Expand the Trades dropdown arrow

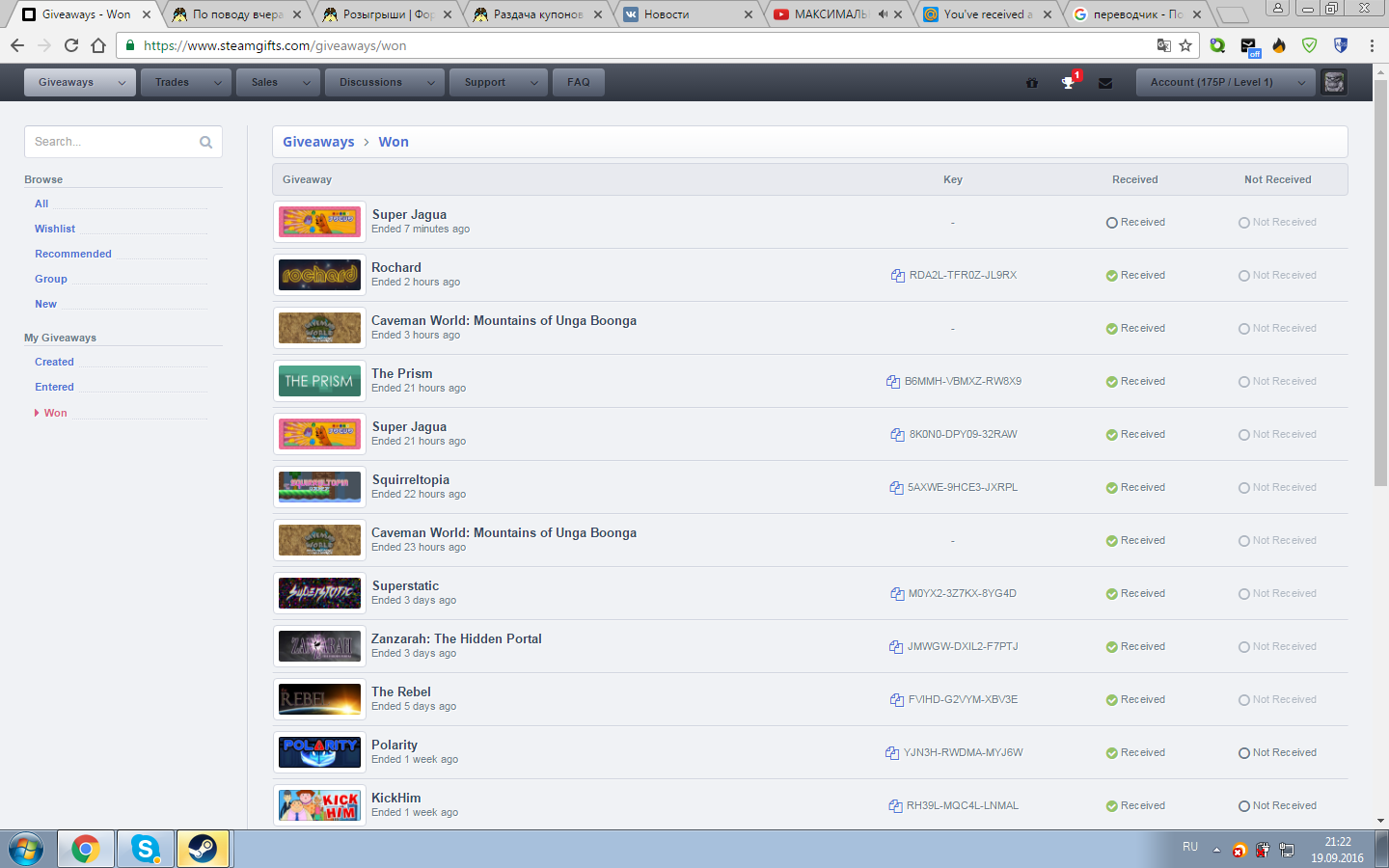[217, 83]
